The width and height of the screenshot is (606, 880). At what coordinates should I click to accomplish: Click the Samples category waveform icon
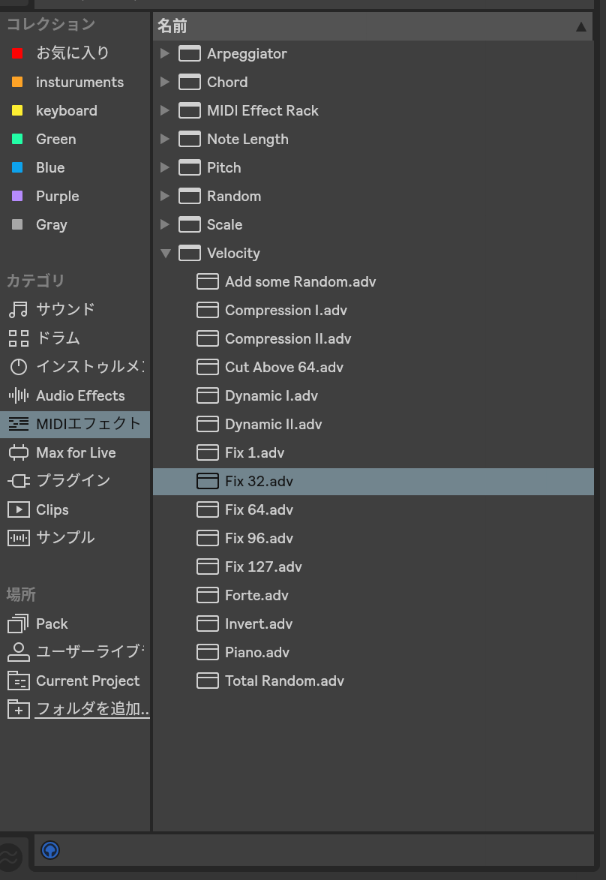[x=18, y=538]
